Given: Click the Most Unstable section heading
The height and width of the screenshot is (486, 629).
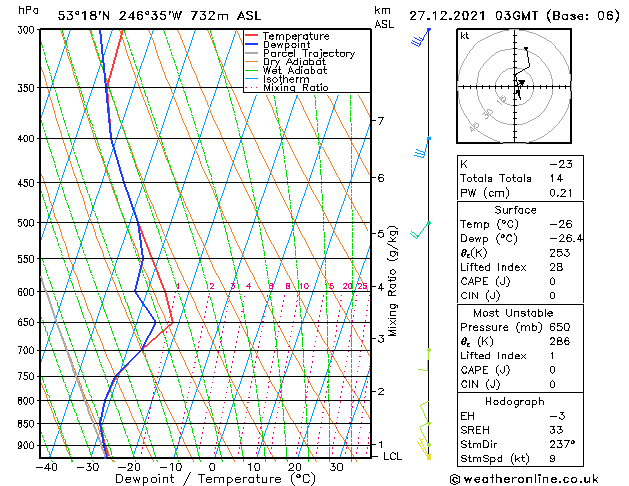Looking at the screenshot, I should pyautogui.click(x=516, y=312).
